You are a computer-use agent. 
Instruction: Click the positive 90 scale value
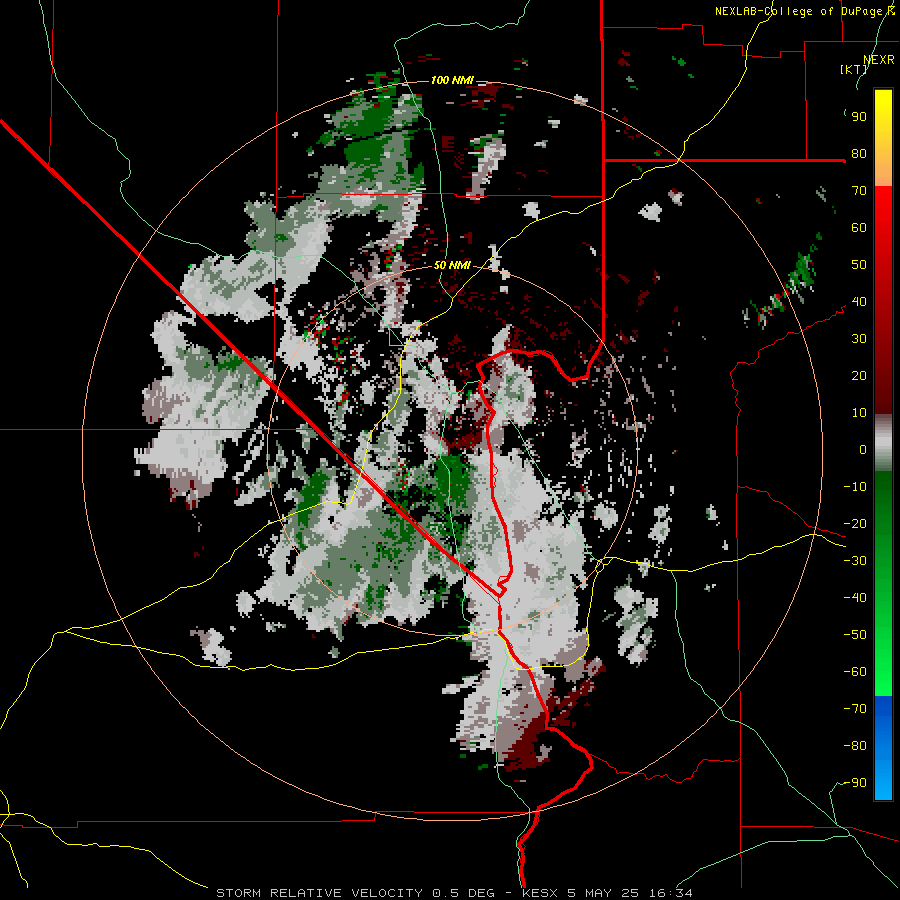click(859, 117)
